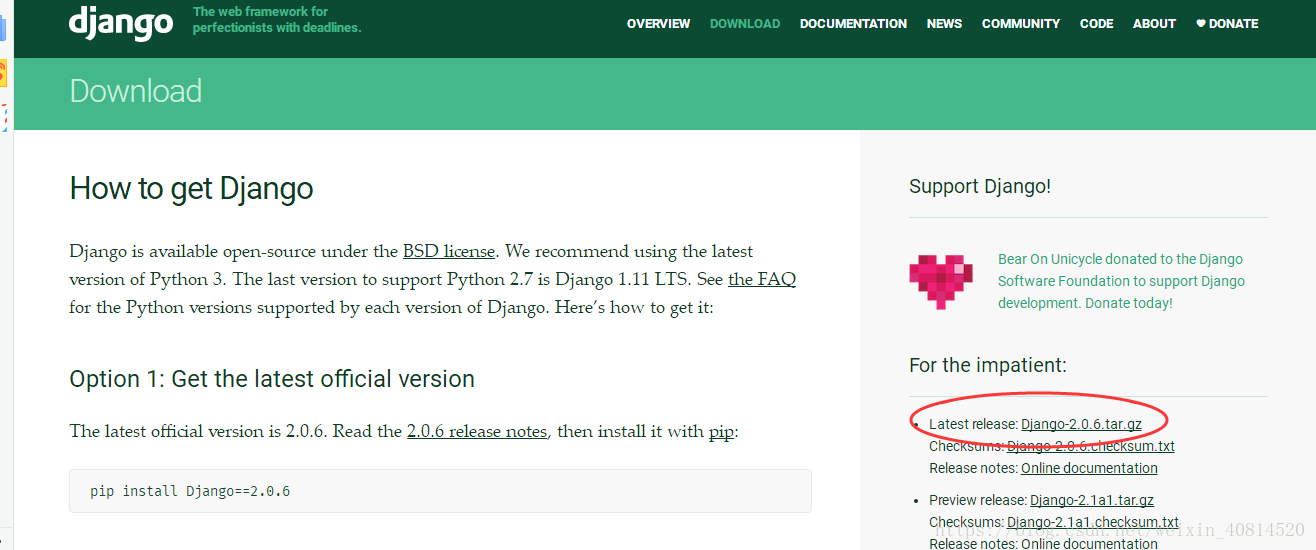1316x550 pixels.
Task: Click the Support Django! heading
Action: [x=980, y=186]
